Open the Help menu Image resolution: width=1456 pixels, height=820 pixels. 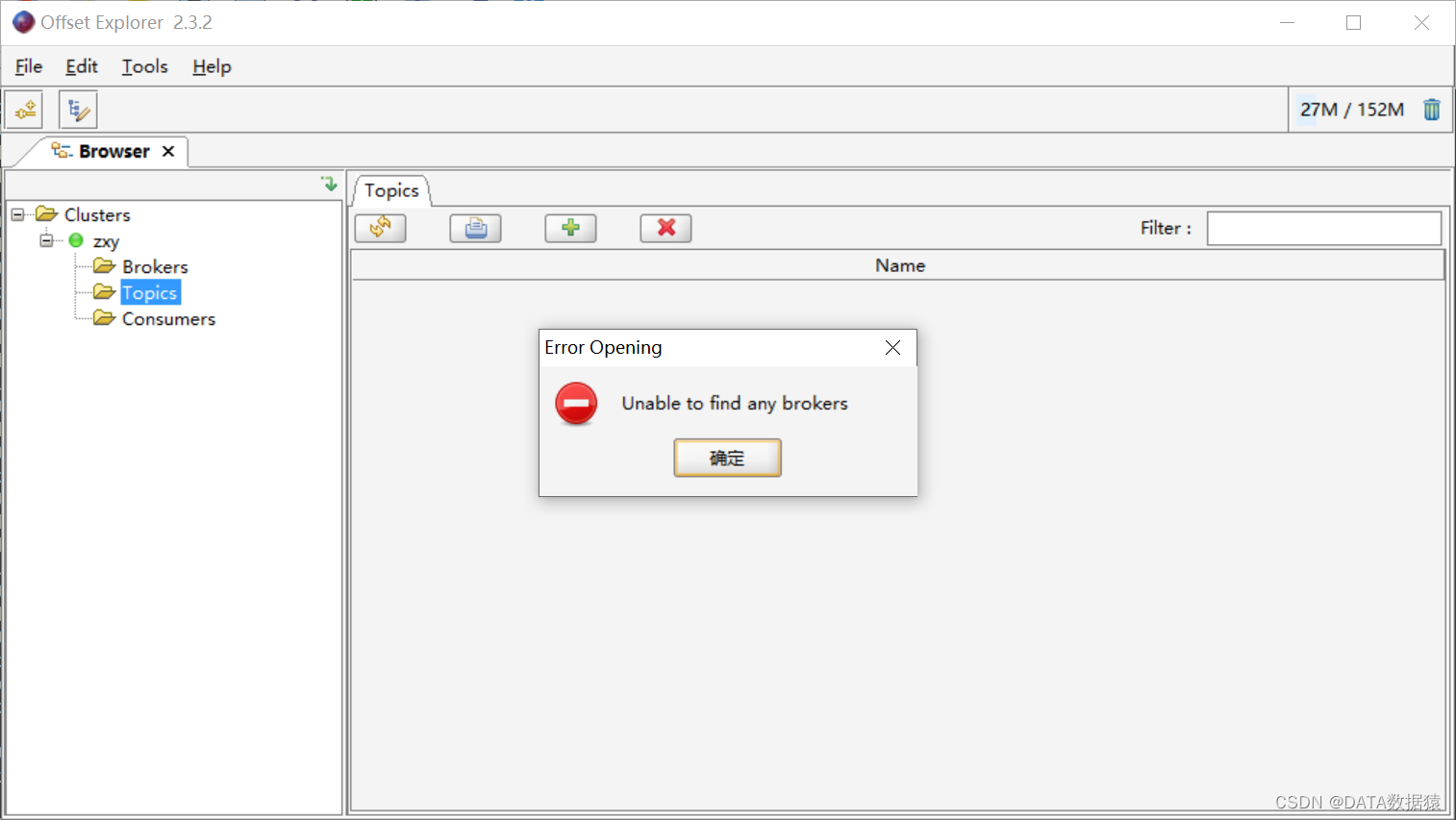coord(212,66)
